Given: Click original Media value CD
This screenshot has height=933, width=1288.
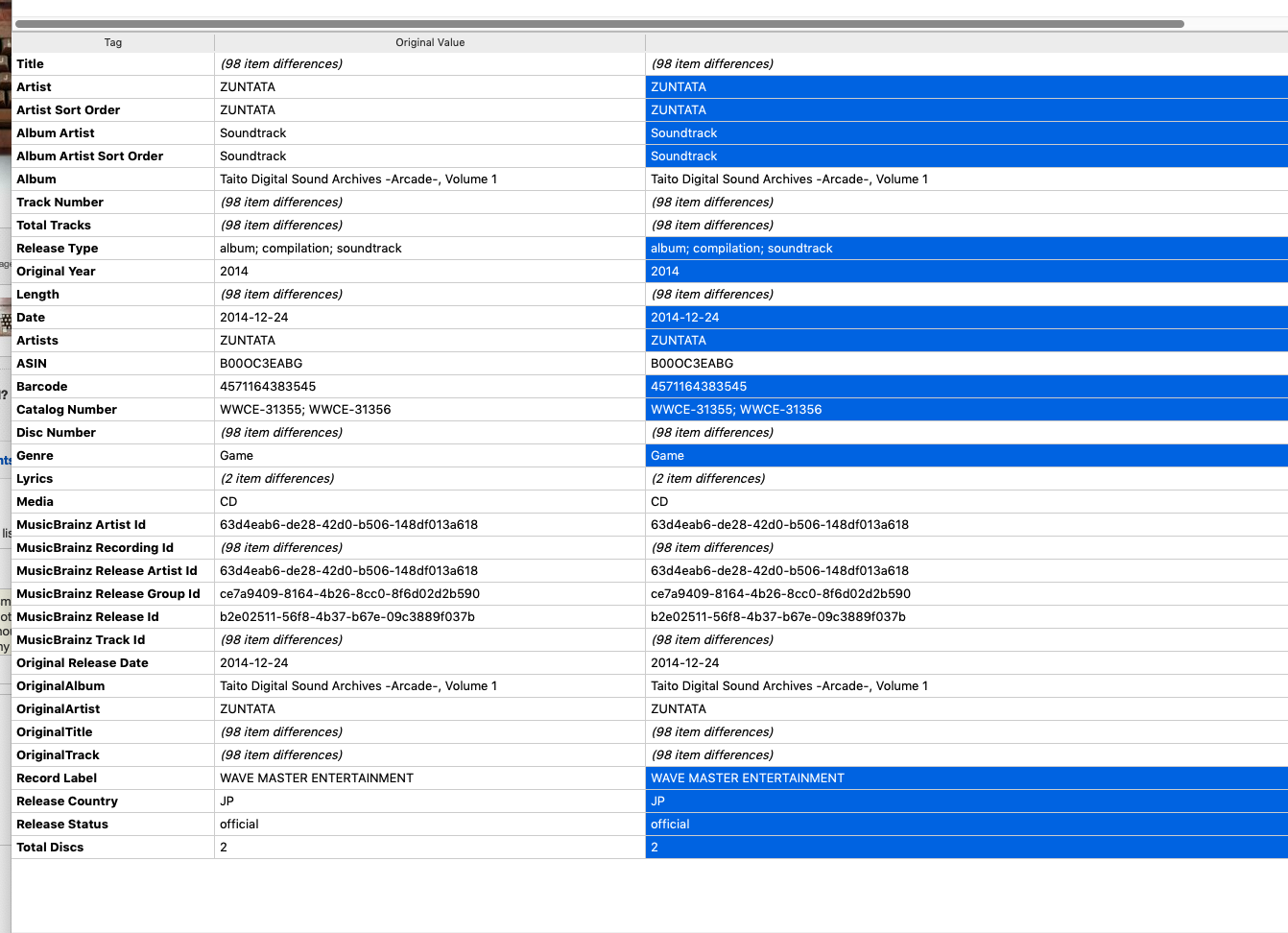Looking at the screenshot, I should (228, 502).
